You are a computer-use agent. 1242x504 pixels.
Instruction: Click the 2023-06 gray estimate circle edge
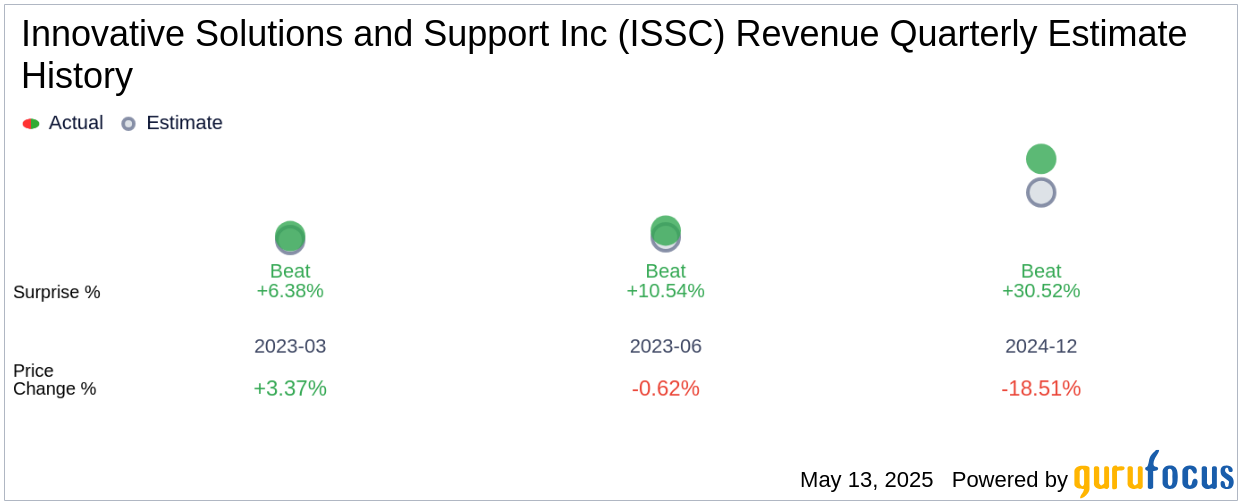665,249
